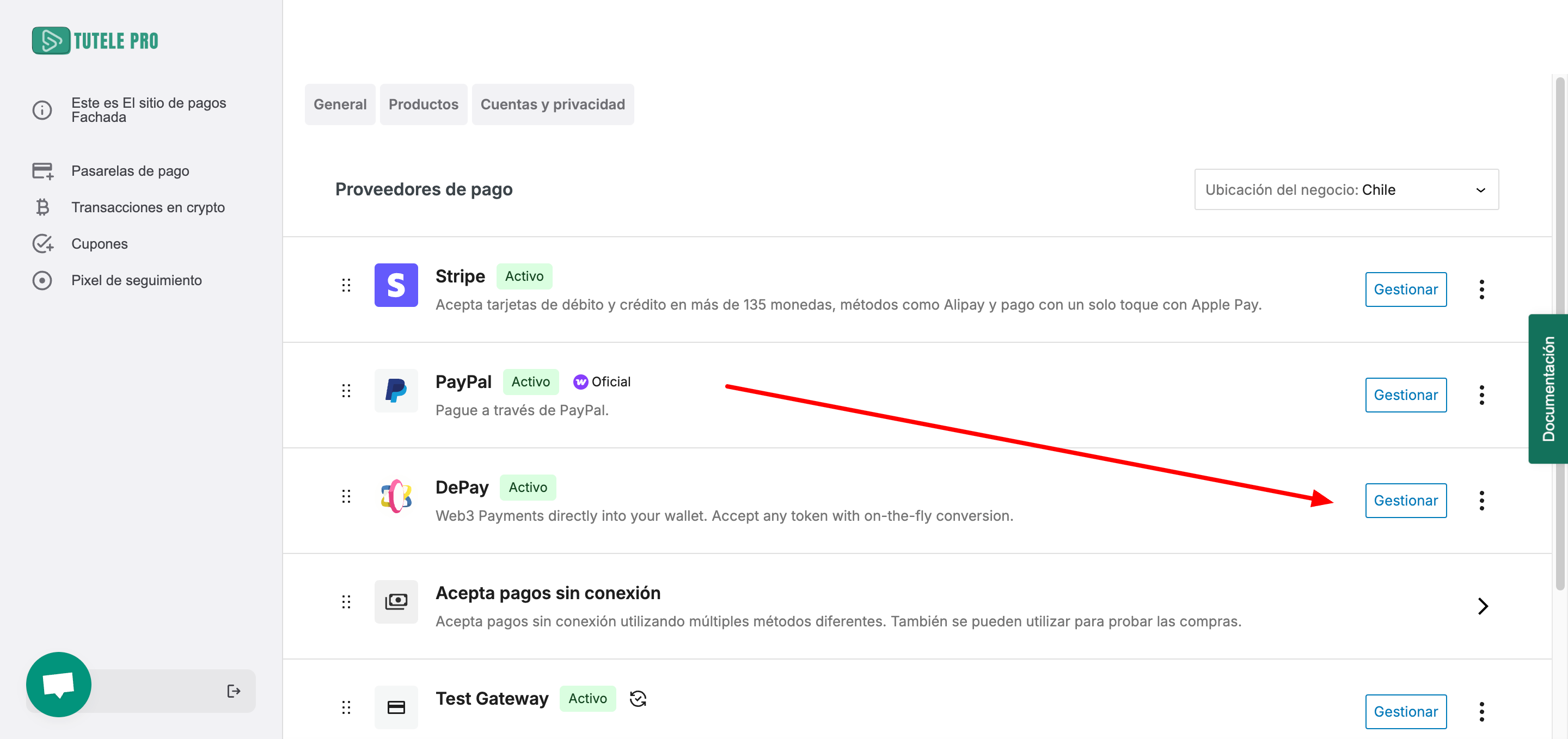Open DePay three-dot options menu
Screen dimensions: 1568x739
tap(1481, 501)
